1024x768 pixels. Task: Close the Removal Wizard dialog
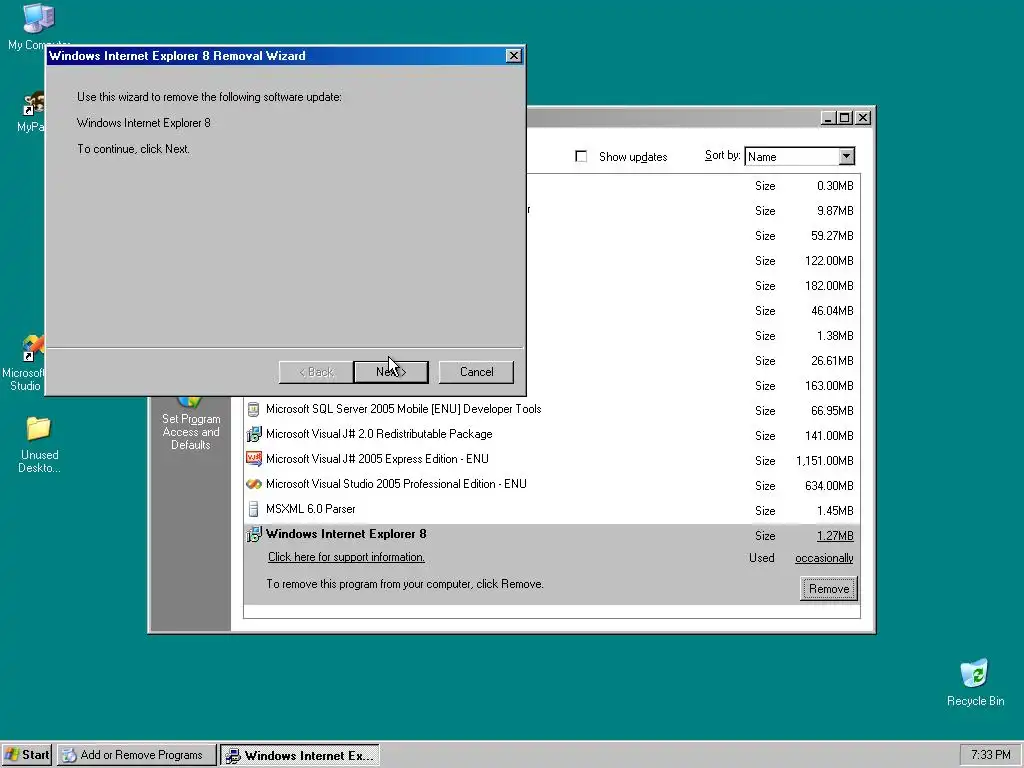click(x=514, y=56)
